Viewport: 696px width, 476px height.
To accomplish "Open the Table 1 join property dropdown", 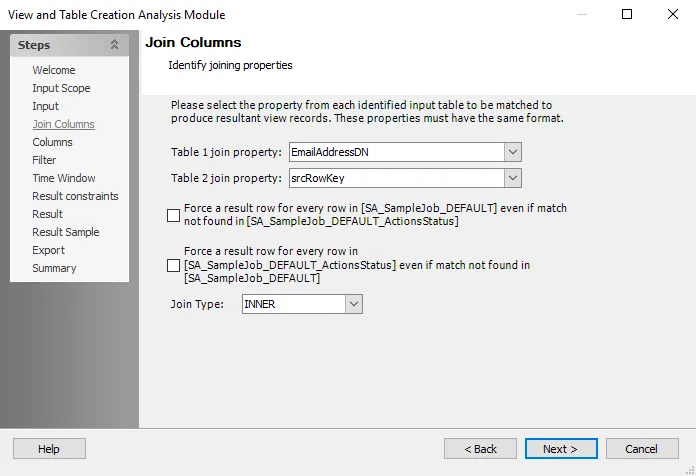I will coord(513,152).
